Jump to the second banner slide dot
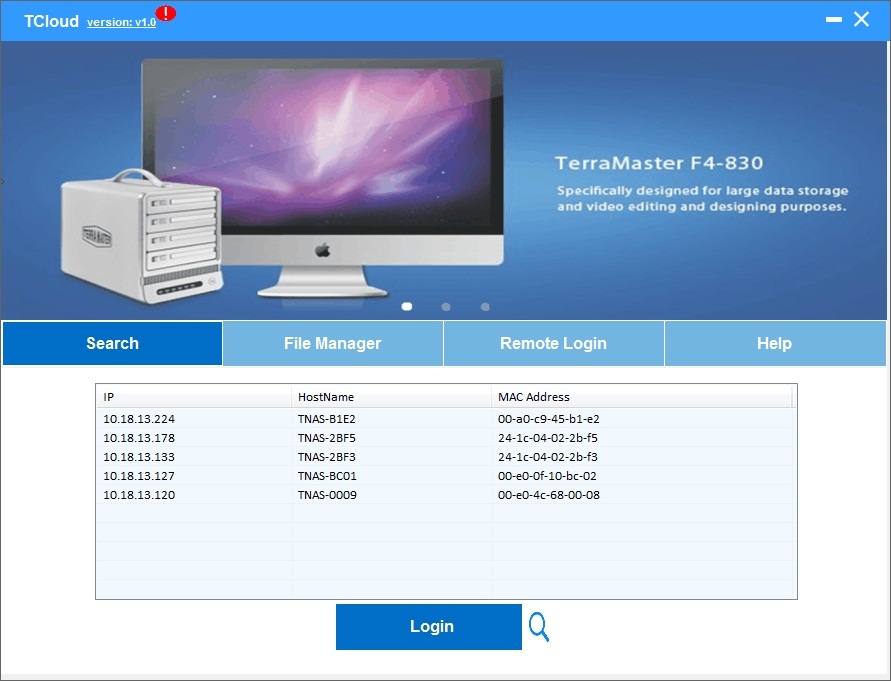This screenshot has width=891, height=681. 446,307
